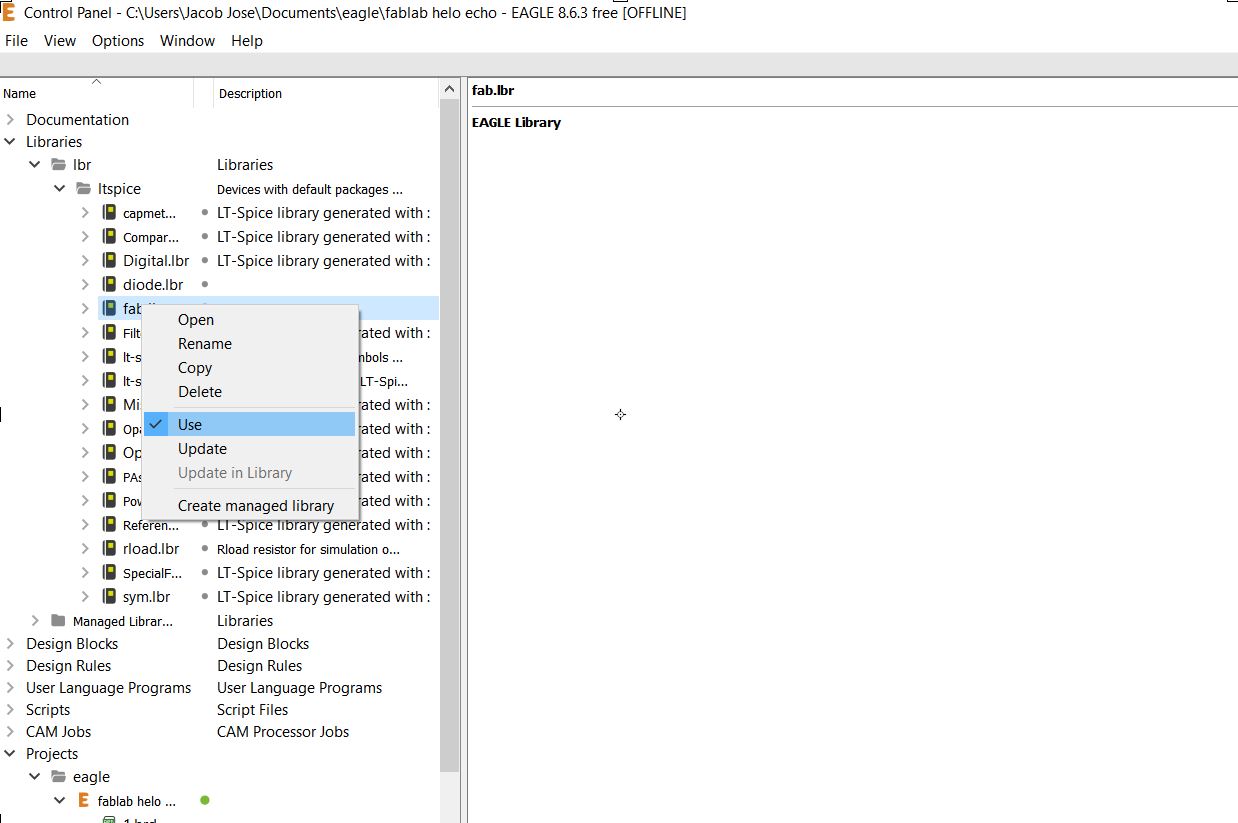Open the File menu

[x=16, y=41]
